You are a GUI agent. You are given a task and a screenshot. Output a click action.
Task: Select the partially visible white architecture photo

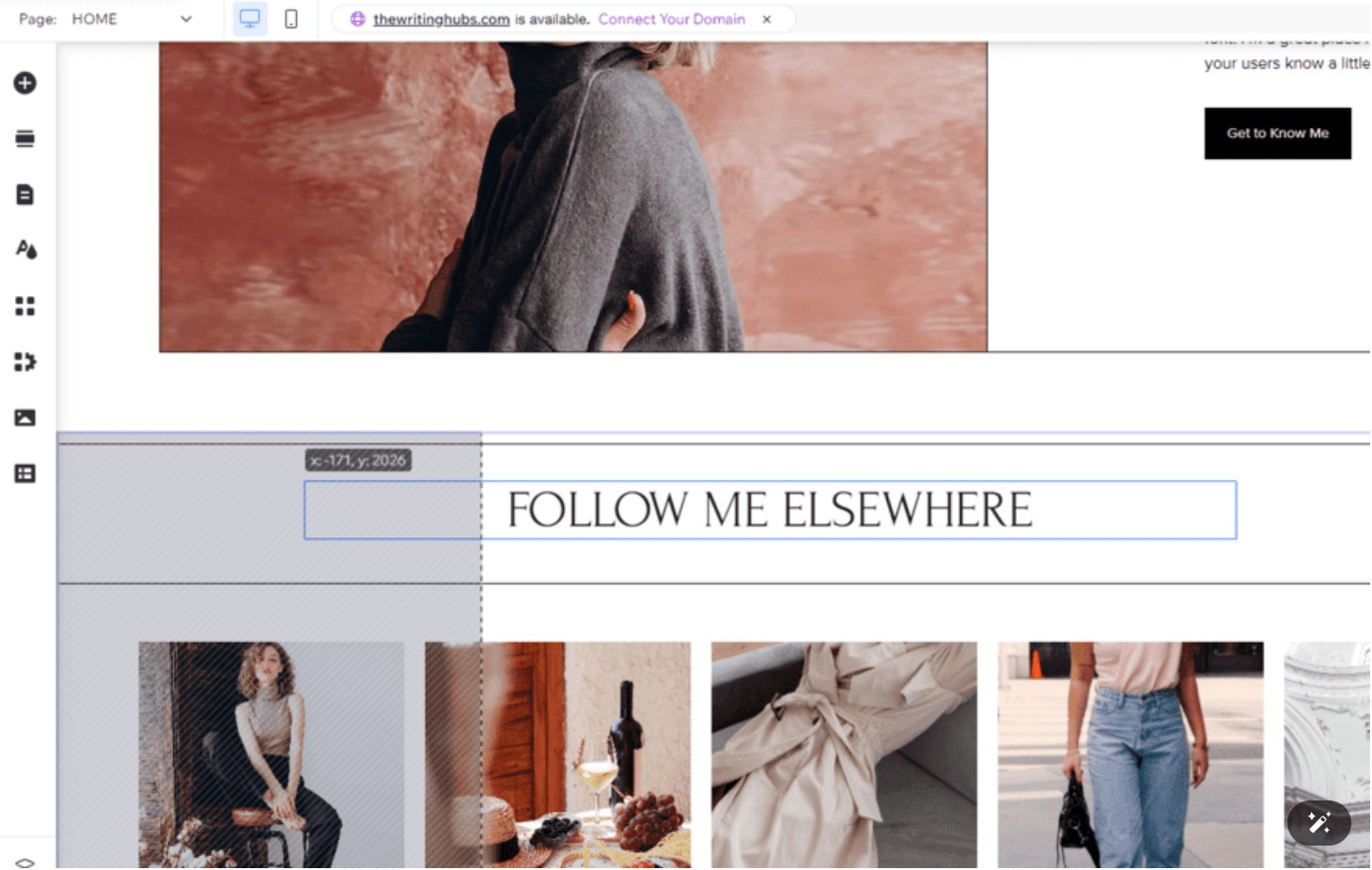click(x=1327, y=754)
